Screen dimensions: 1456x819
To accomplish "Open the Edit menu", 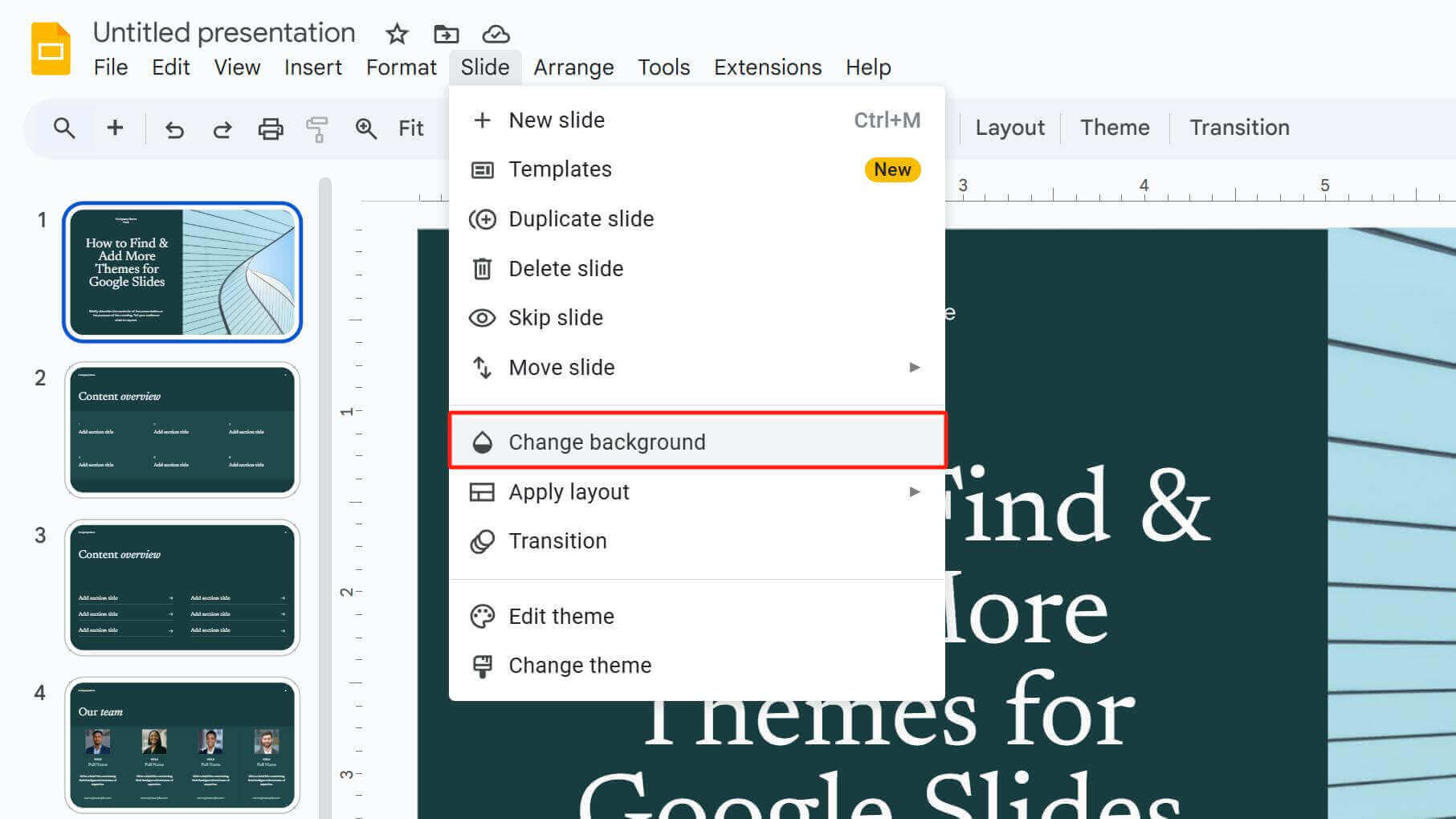I will (x=171, y=67).
